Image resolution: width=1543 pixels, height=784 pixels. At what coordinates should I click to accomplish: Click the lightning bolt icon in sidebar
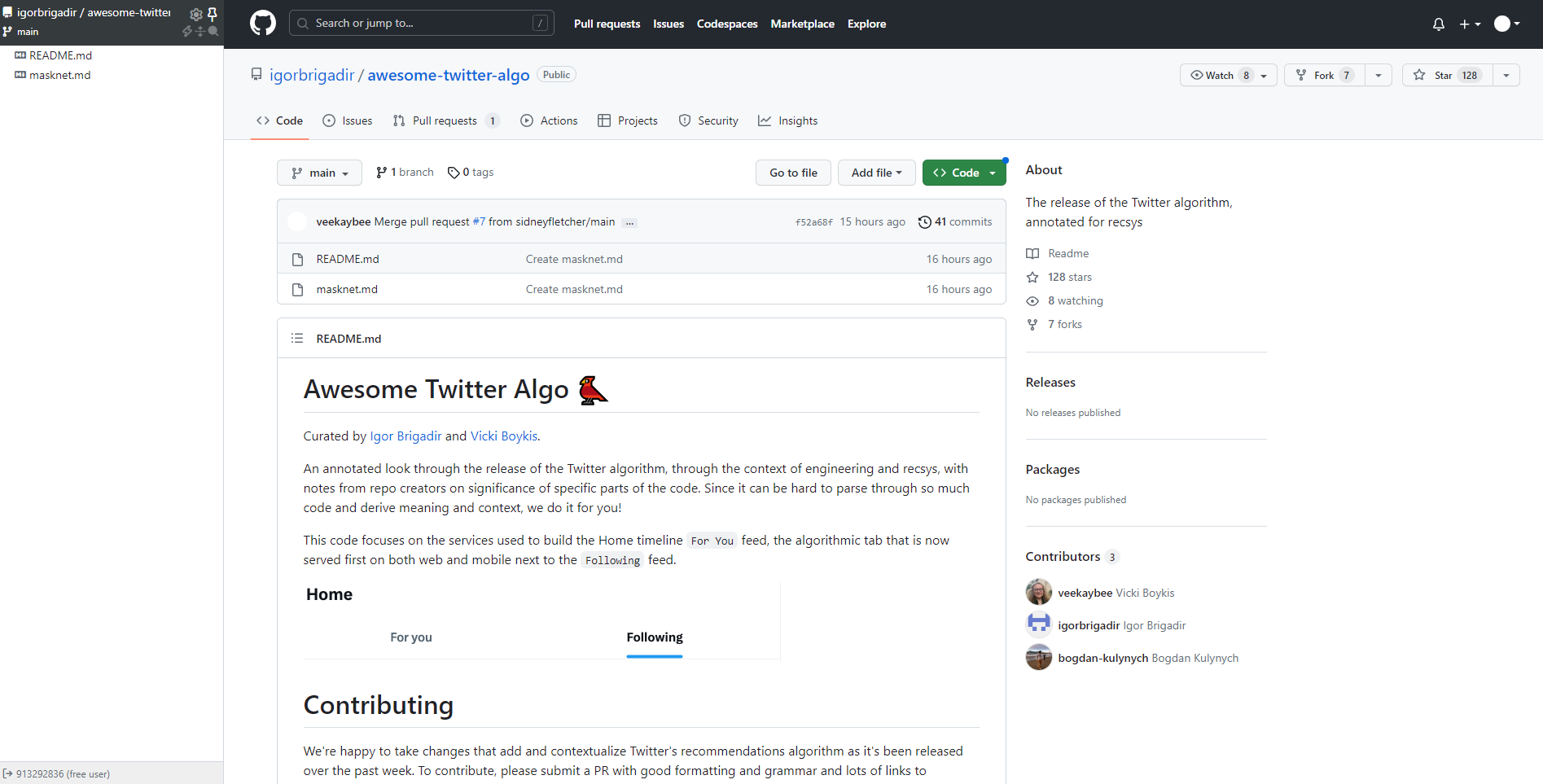tap(187, 31)
